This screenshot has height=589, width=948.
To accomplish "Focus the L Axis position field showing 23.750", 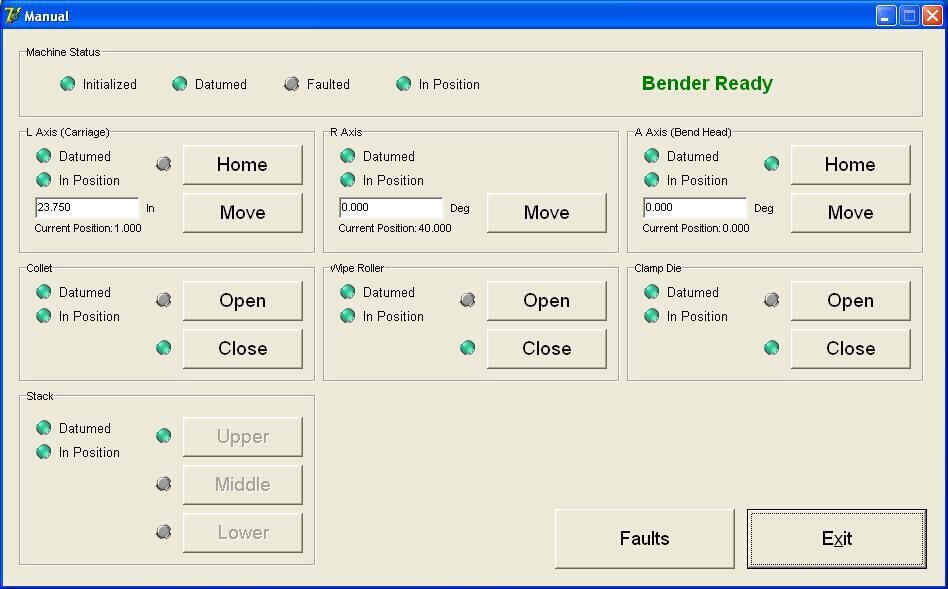I will [87, 207].
